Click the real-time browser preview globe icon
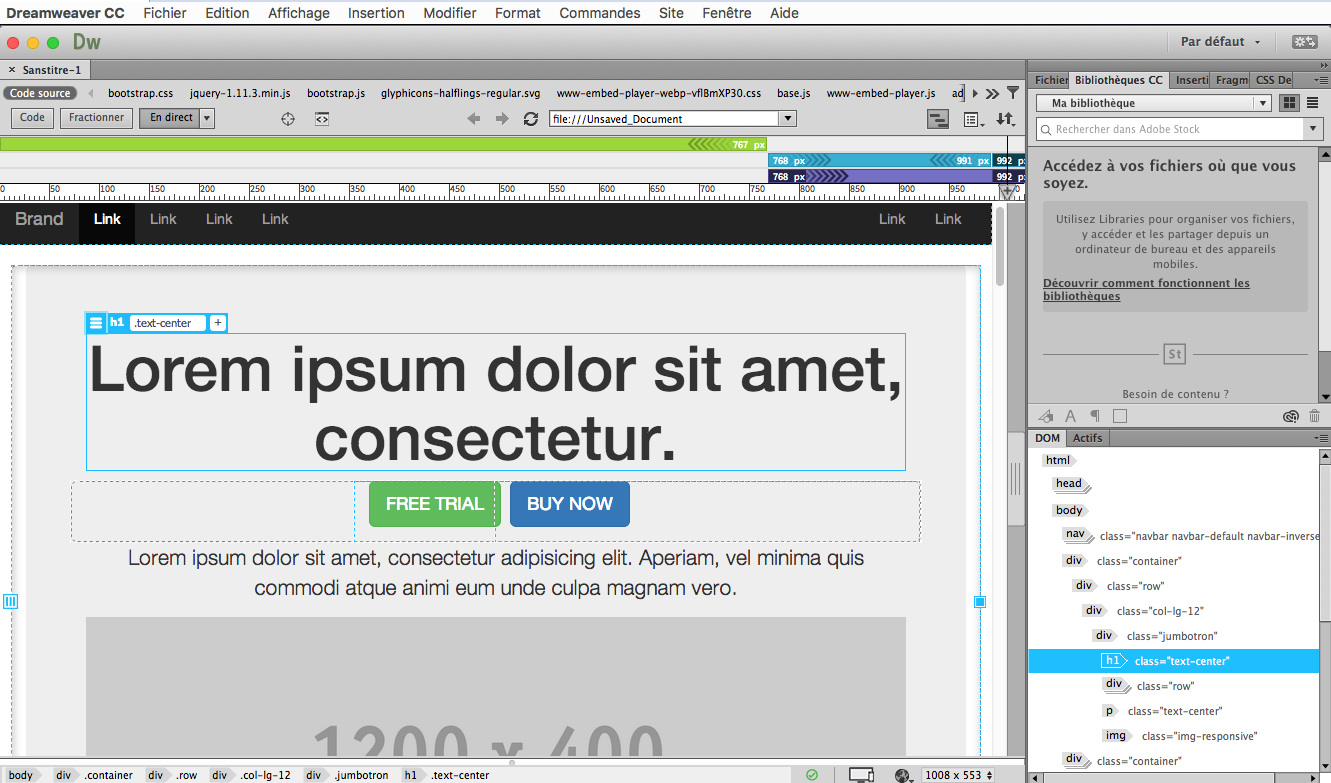1331x783 pixels. pos(902,776)
